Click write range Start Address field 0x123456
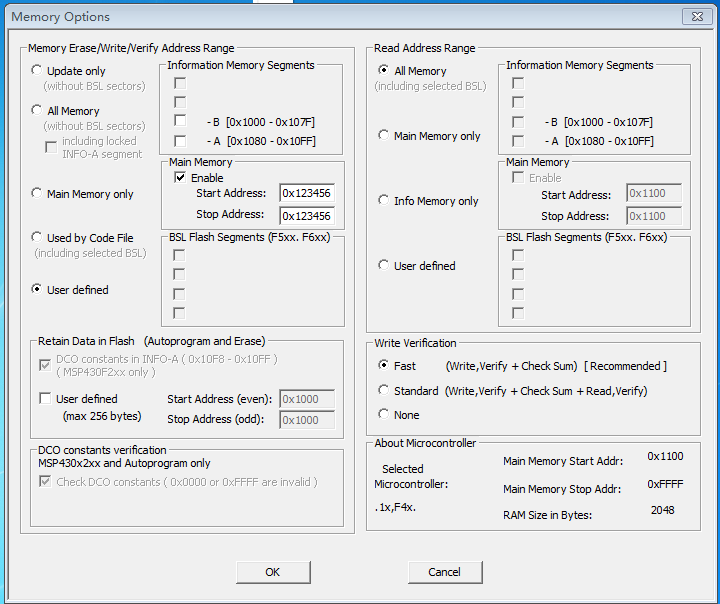Viewport: 720px width, 604px height. pos(307,193)
